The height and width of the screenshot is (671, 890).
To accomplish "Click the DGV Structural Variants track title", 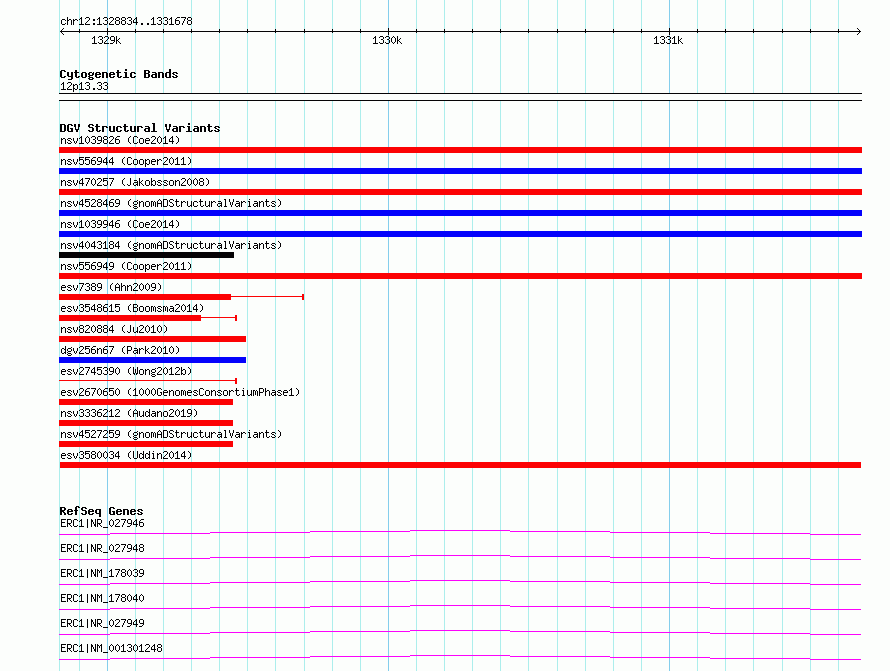I will coord(140,128).
